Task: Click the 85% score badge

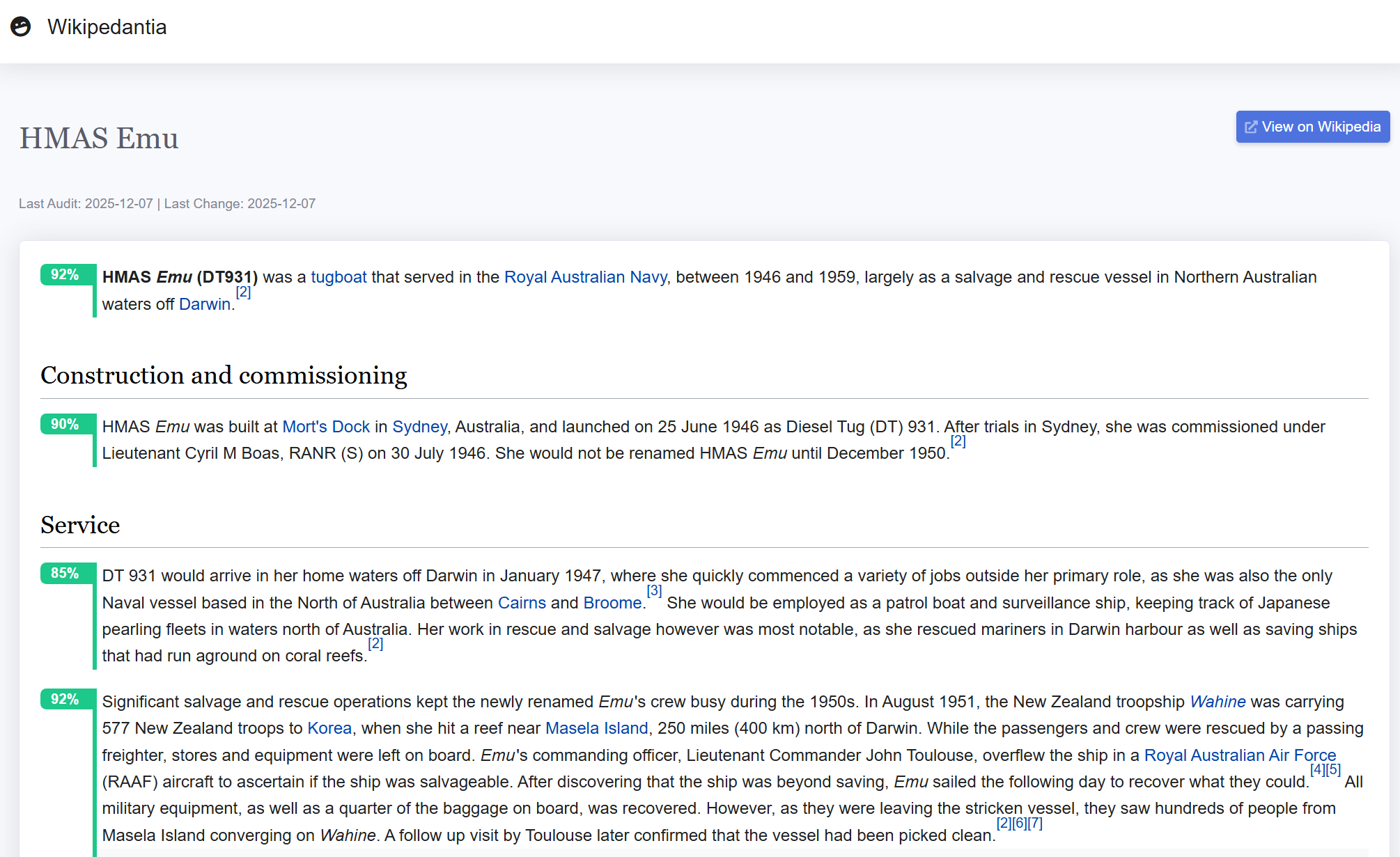Action: click(65, 573)
